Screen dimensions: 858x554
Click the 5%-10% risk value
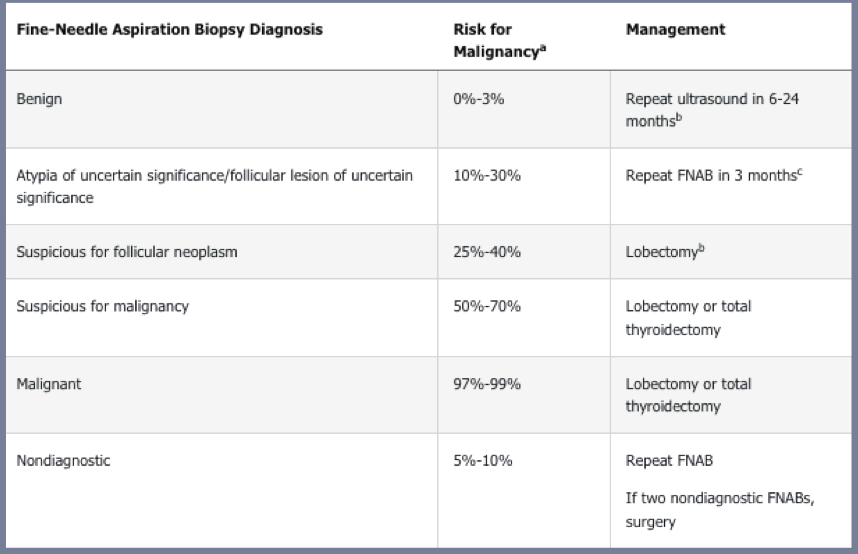(x=483, y=460)
